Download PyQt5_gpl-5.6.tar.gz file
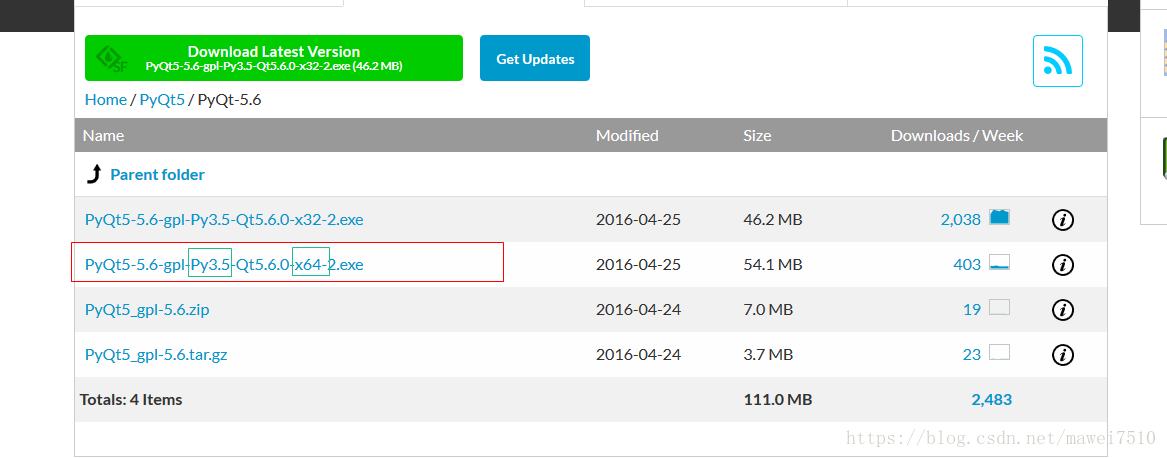This screenshot has width=1167, height=458. coord(156,355)
